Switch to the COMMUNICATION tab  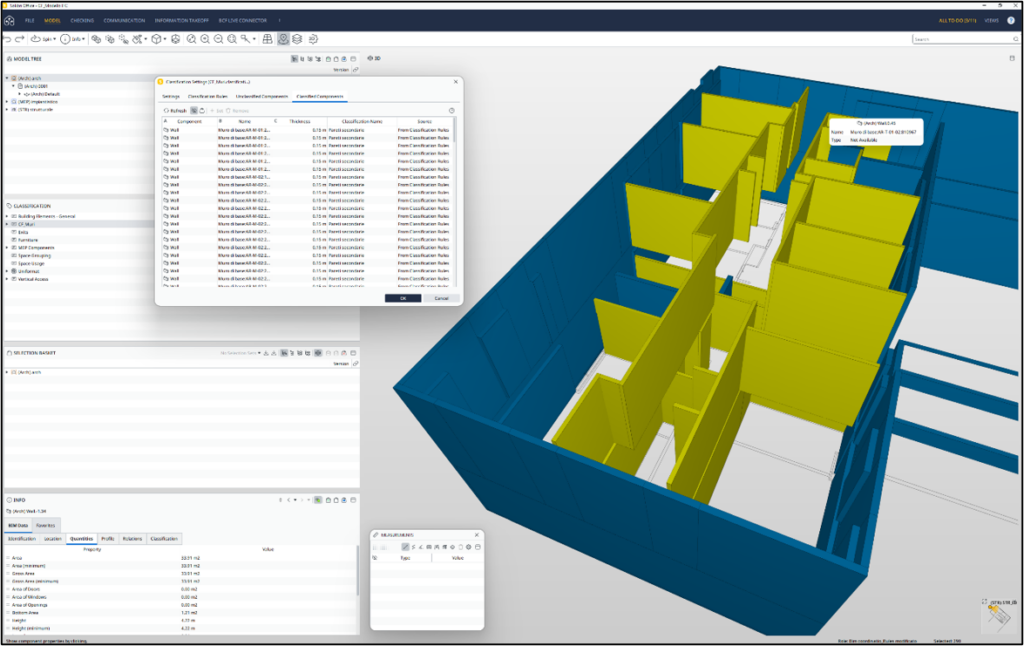tap(124, 21)
